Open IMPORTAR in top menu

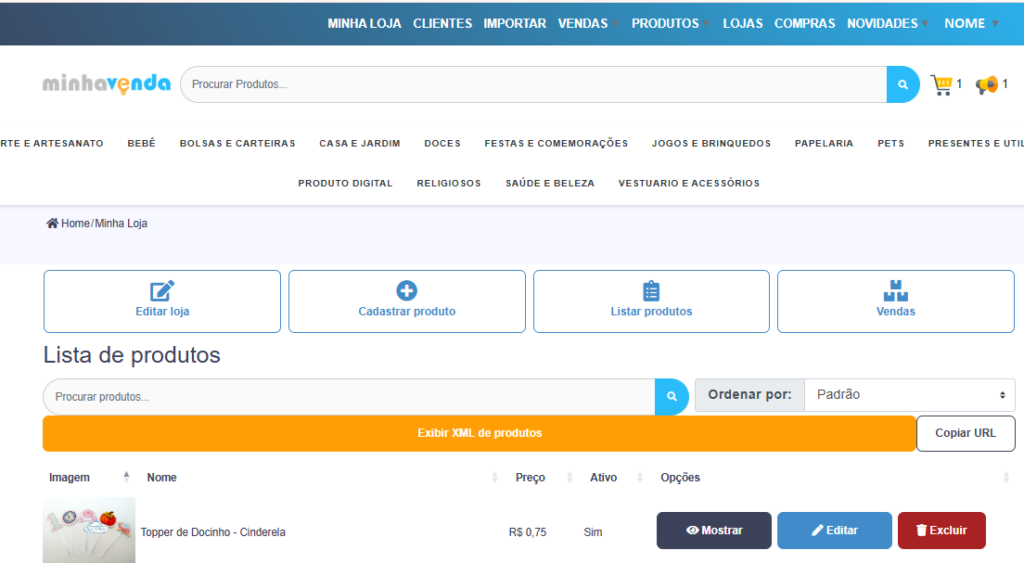(515, 24)
